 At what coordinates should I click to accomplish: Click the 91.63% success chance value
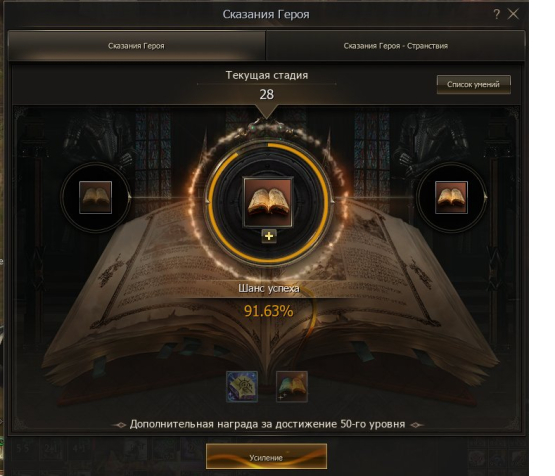pos(269,311)
